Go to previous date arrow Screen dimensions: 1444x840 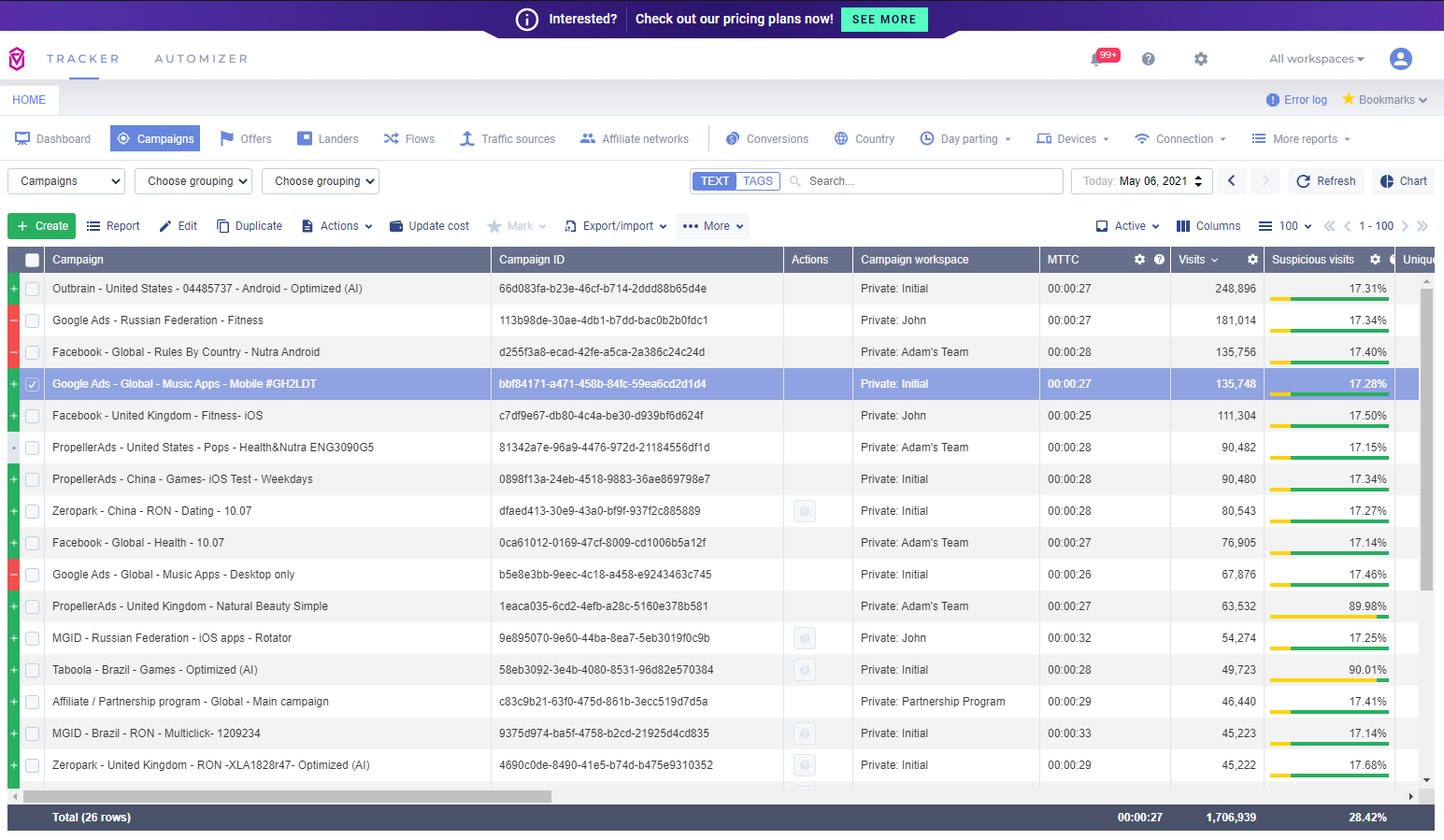1232,181
